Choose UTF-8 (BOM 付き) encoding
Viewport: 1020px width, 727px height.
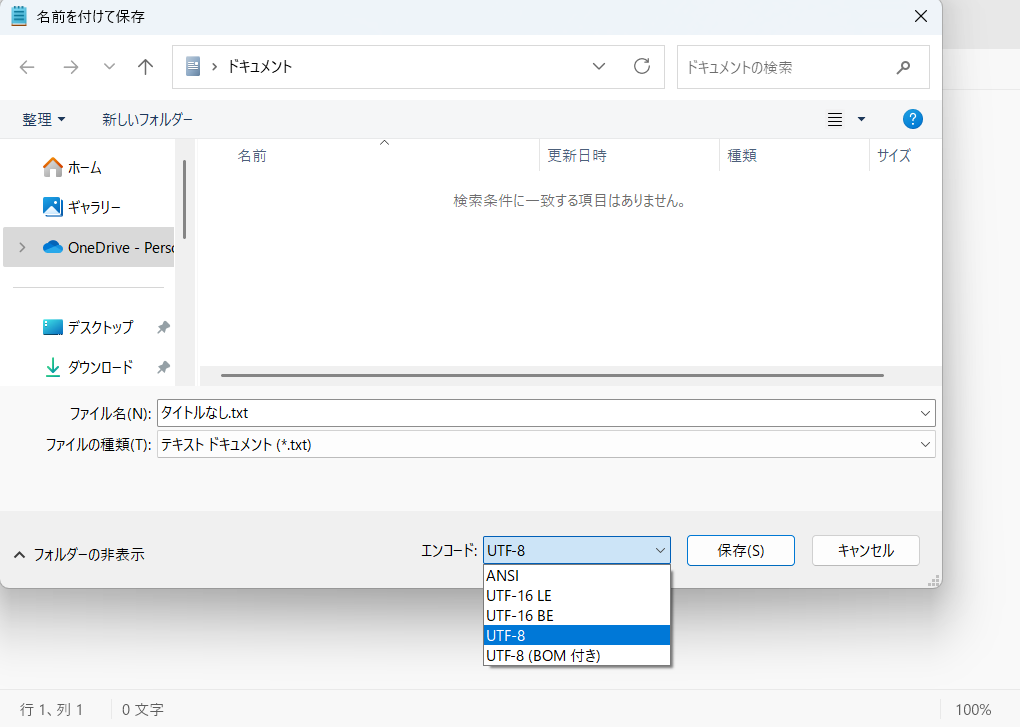coord(576,655)
